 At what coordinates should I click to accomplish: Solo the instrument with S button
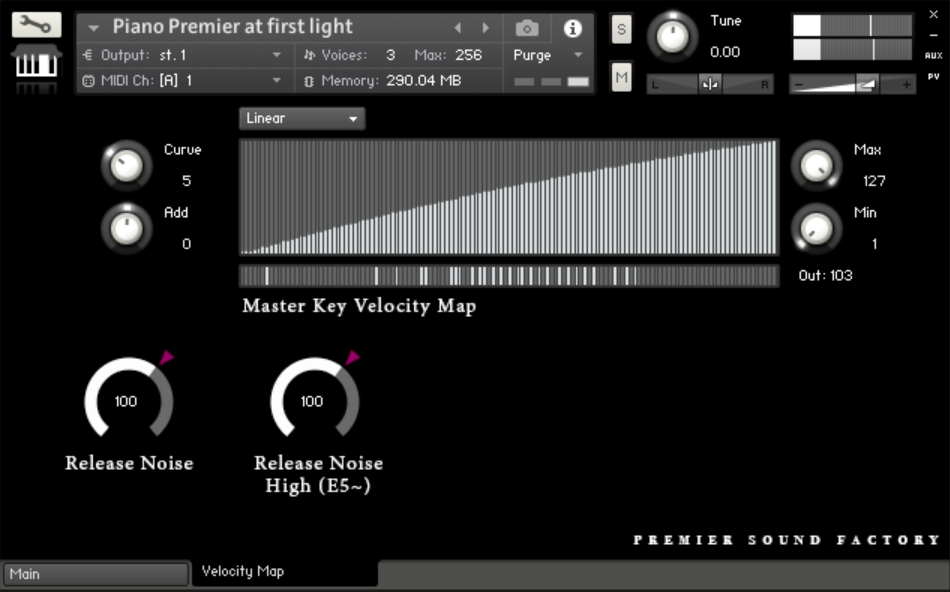[x=622, y=29]
